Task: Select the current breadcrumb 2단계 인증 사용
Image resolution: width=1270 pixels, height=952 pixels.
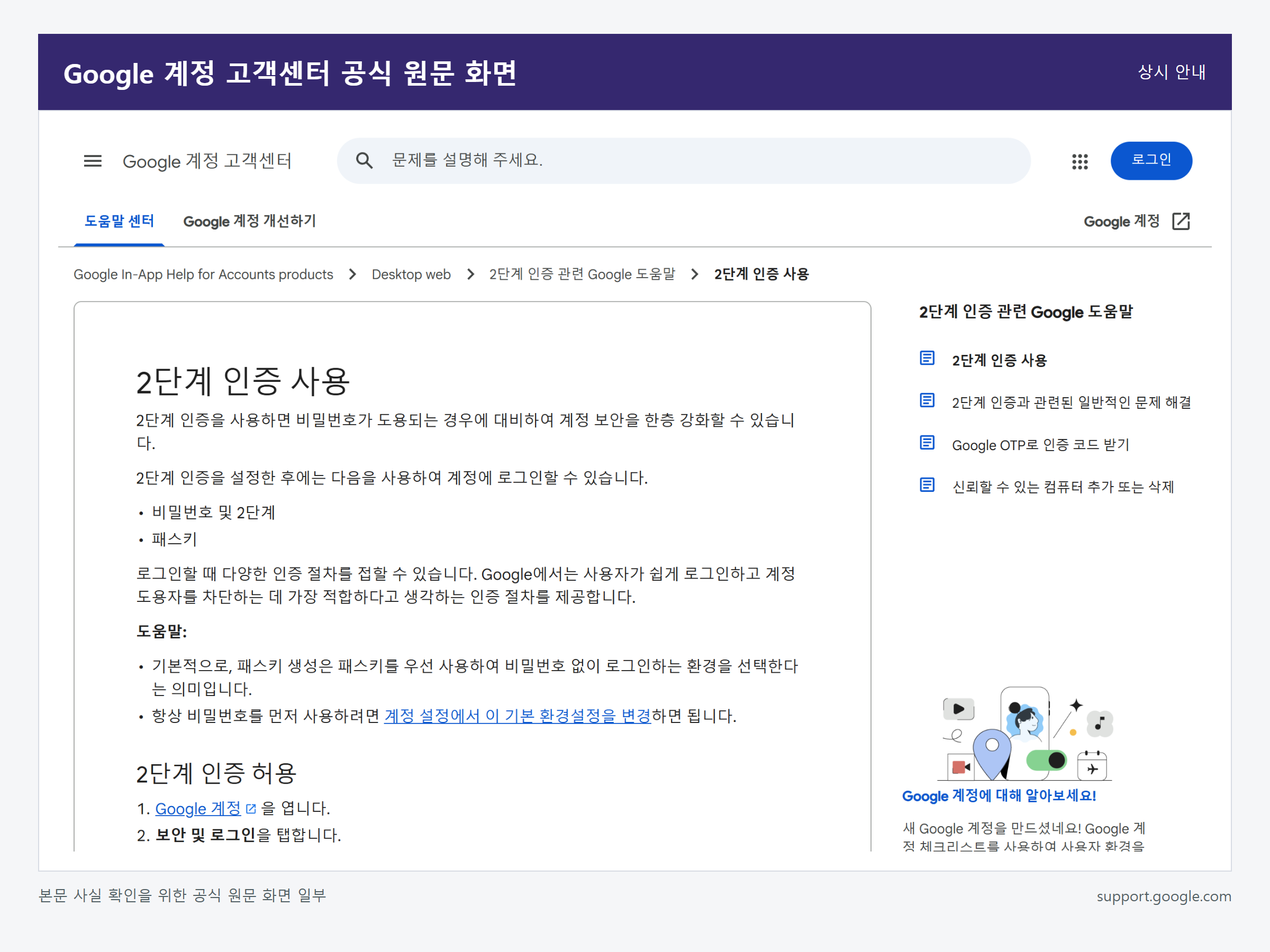Action: click(761, 274)
